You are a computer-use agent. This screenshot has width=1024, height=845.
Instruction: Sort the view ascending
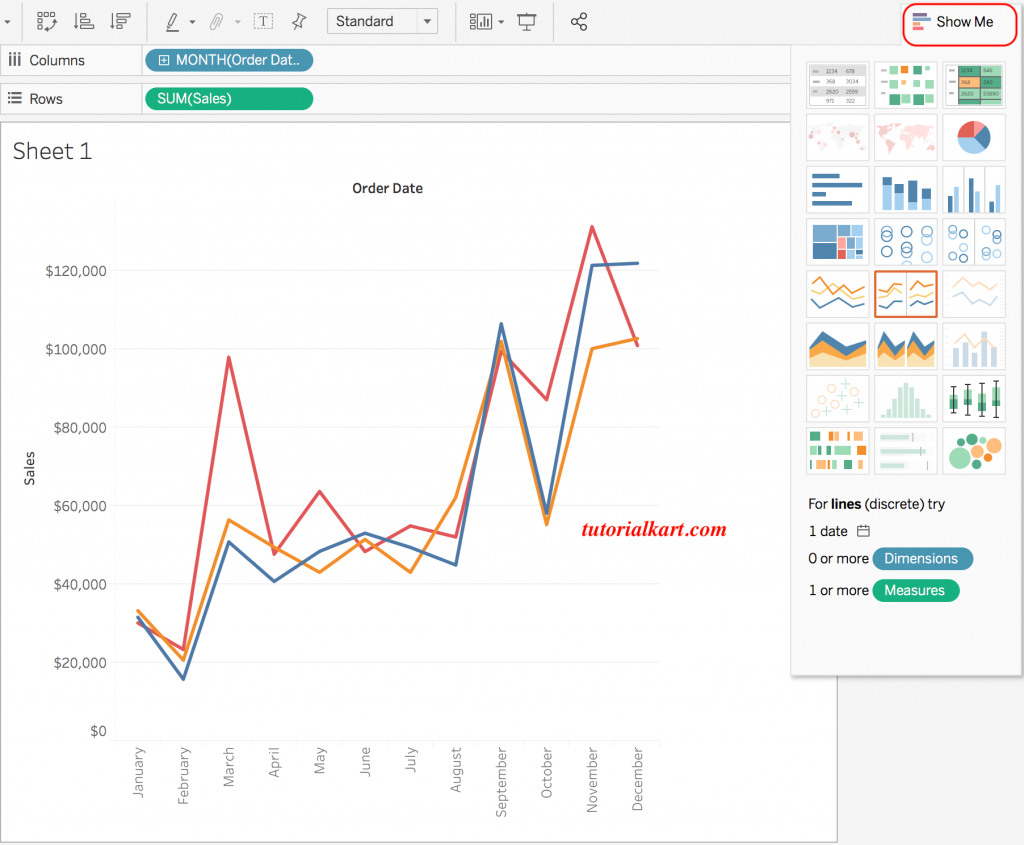[84, 20]
